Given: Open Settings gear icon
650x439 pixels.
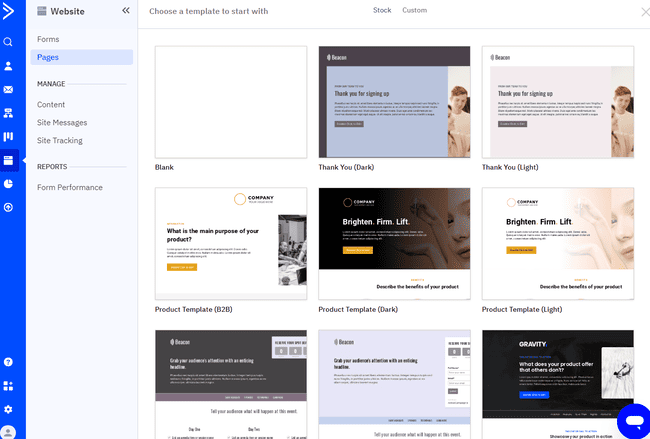Looking at the screenshot, I should pyautogui.click(x=8, y=409).
